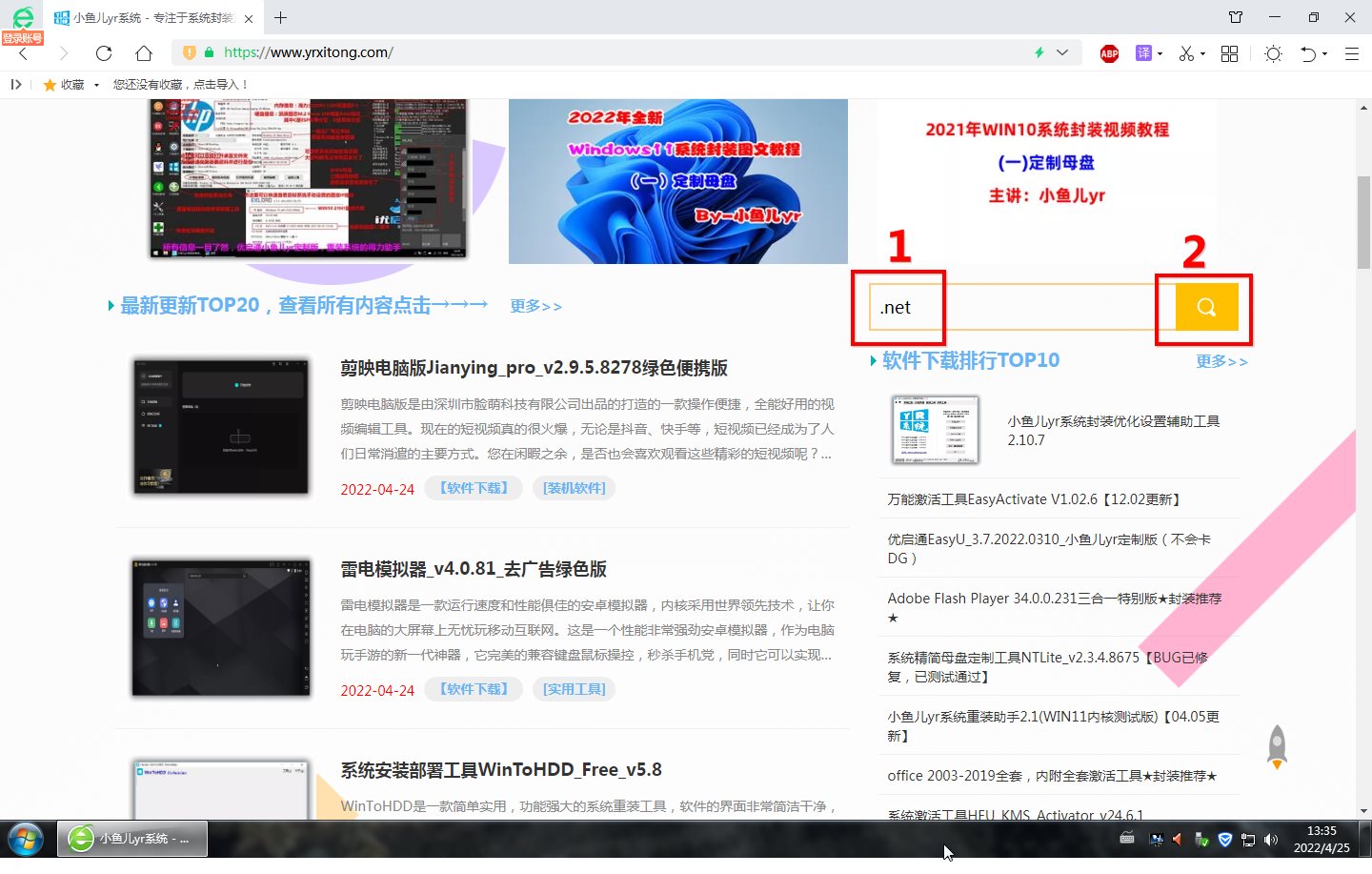Click the taskbar network icon
This screenshot has height=874, width=1372.
coord(1247,840)
